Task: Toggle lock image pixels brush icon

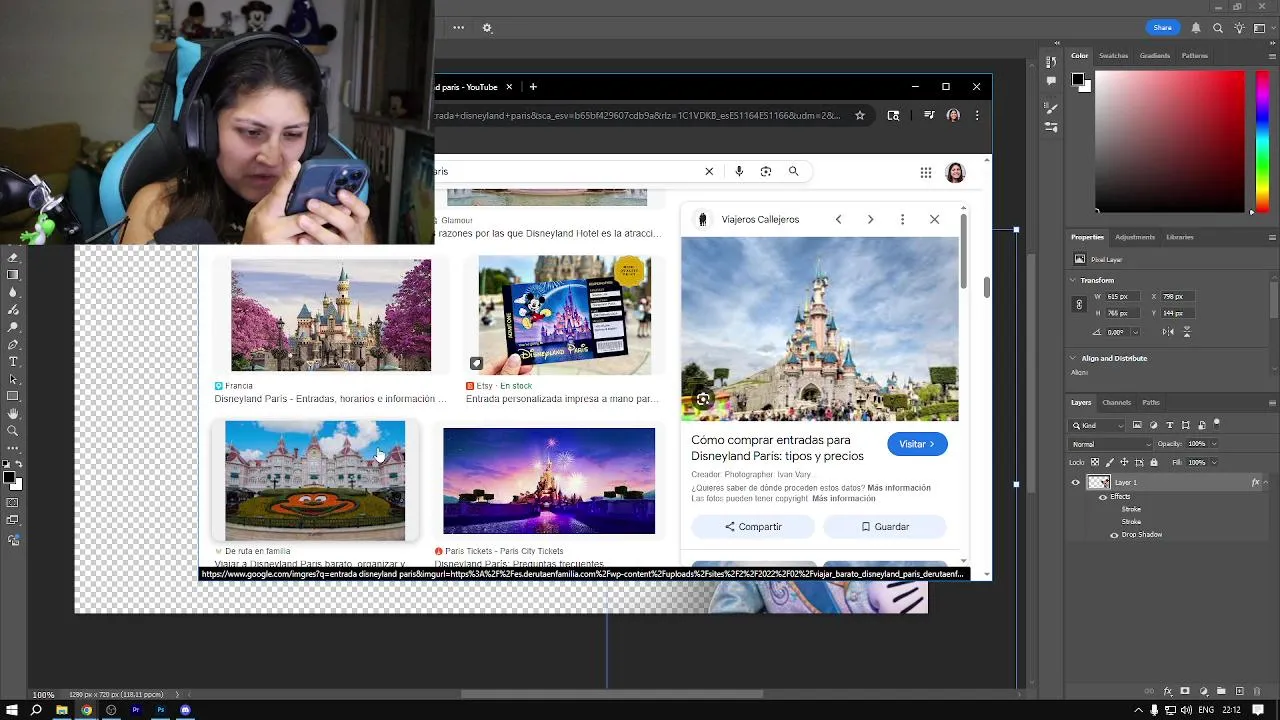Action: click(1110, 462)
